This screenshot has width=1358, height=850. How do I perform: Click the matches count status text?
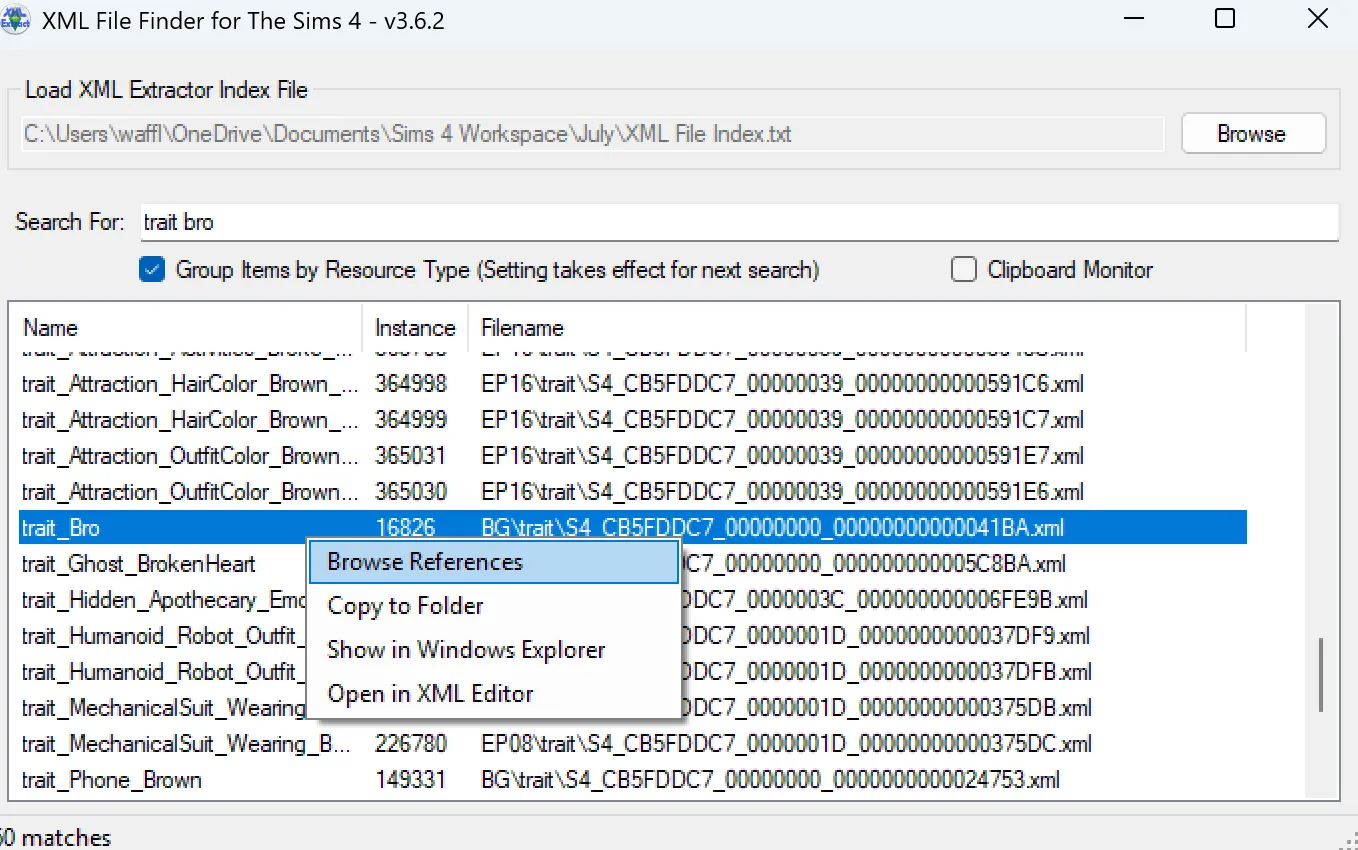[55, 836]
